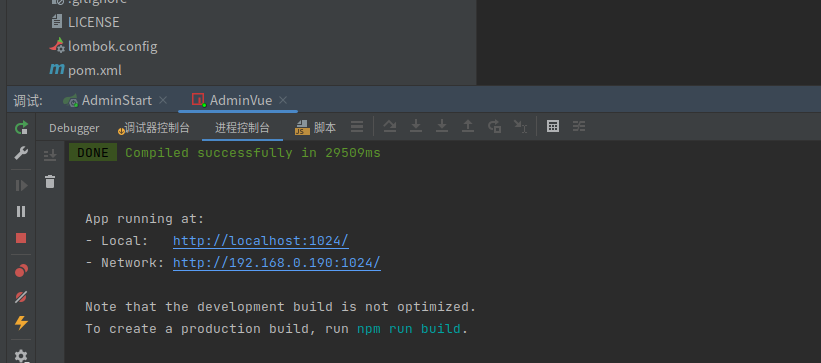Clear console with trash icon
This screenshot has height=363, width=821.
pos(50,182)
